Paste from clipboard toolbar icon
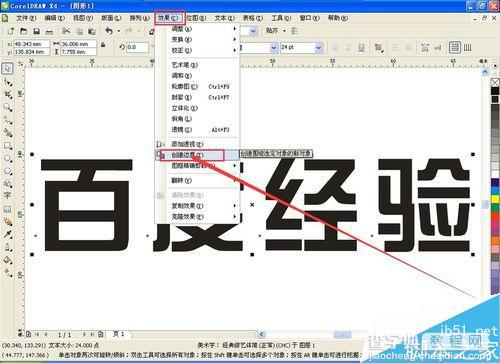This screenshot has width=500, height=363. pyautogui.click(x=92, y=31)
